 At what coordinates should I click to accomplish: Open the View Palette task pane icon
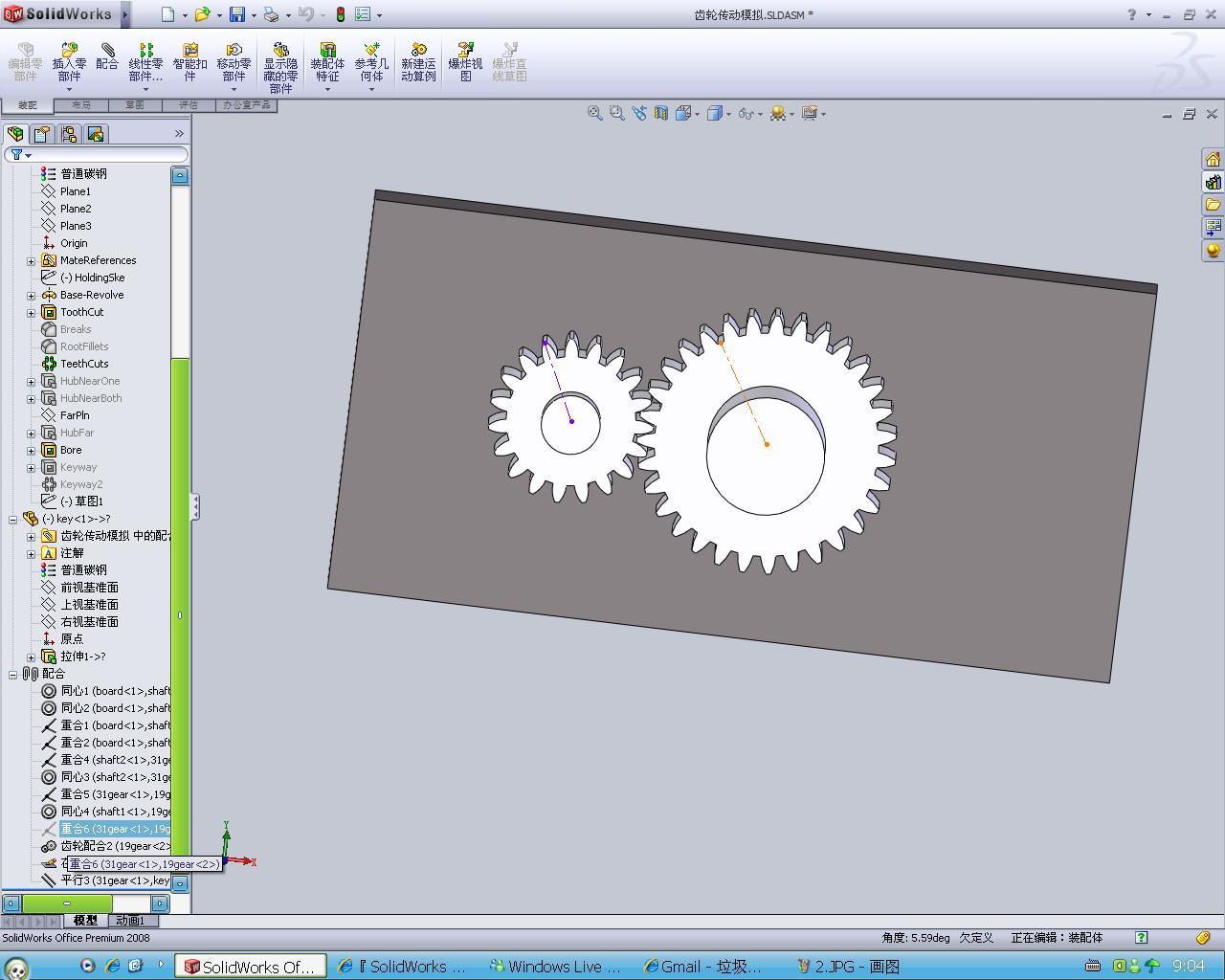pyautogui.click(x=1213, y=228)
